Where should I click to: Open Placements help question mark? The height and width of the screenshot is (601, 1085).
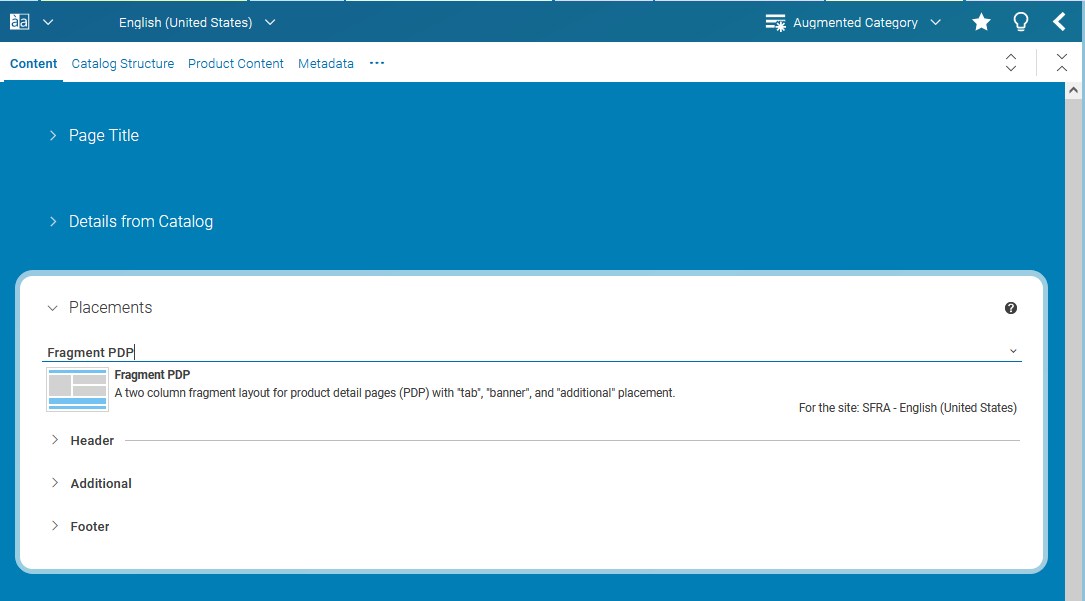click(x=1010, y=308)
